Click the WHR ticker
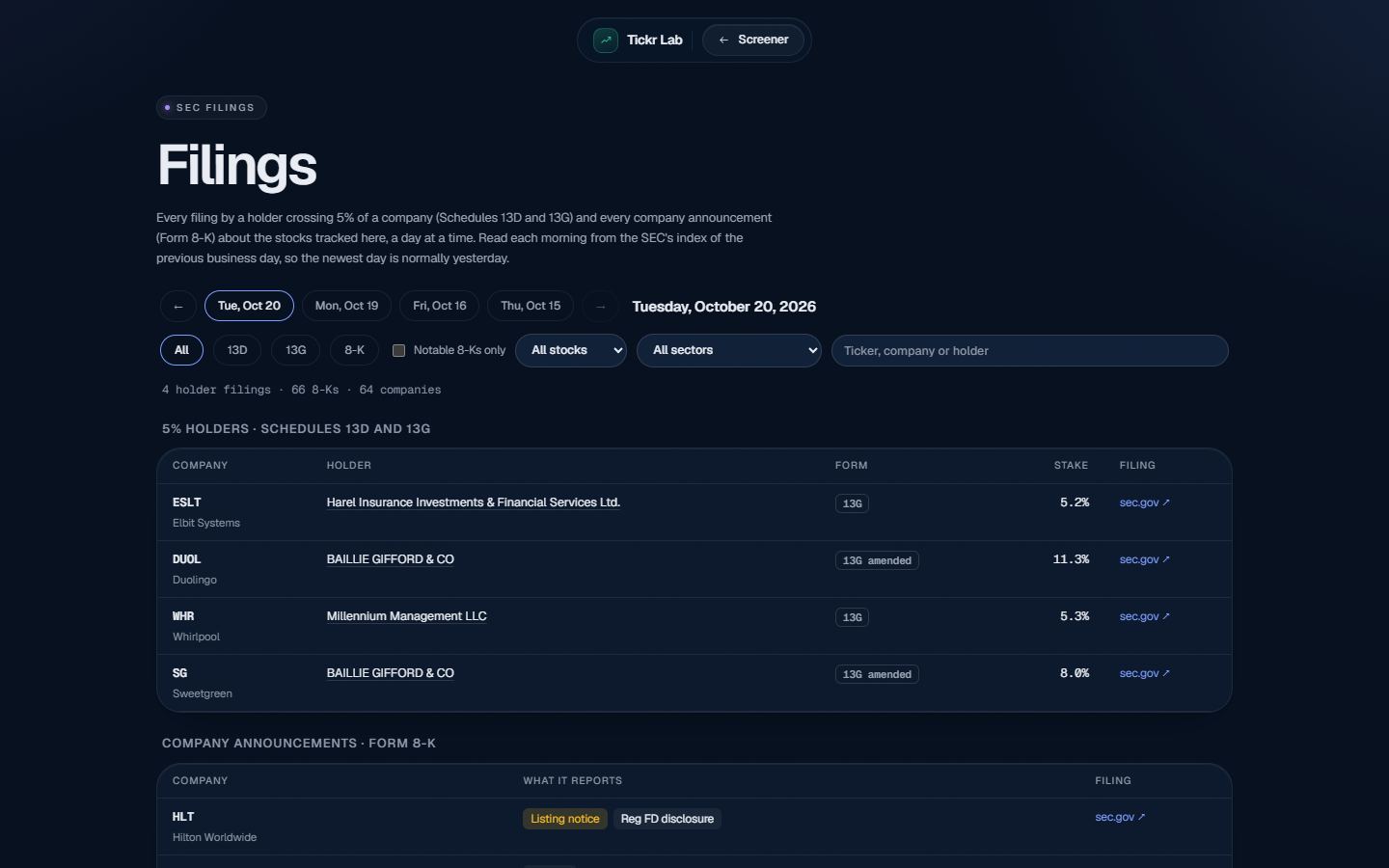This screenshot has width=1389, height=868. [x=183, y=616]
